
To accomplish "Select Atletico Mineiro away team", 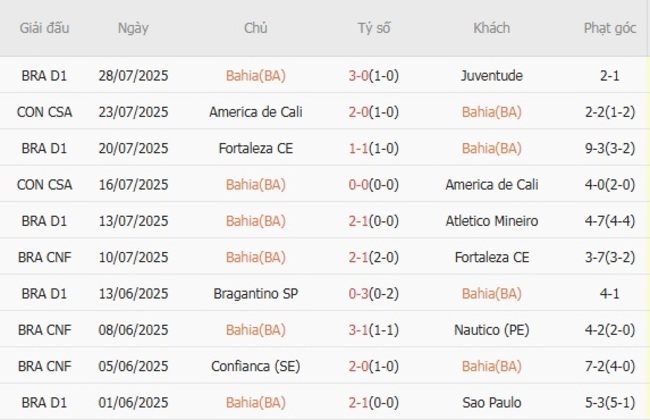I will (x=491, y=221).
